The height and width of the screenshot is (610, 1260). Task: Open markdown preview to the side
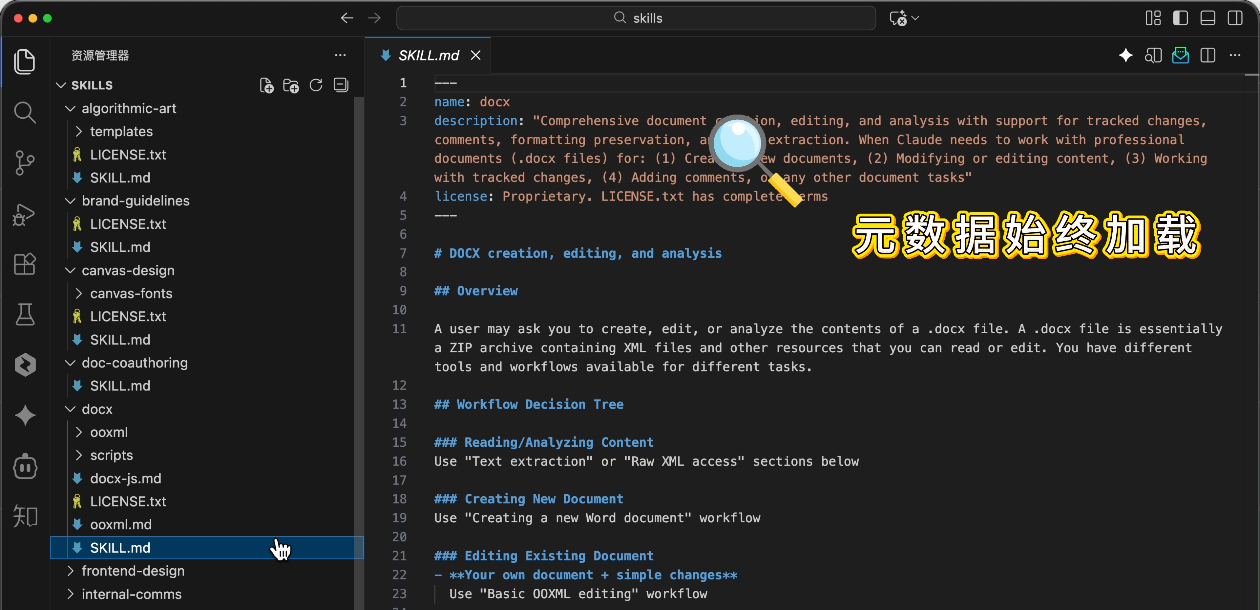[x=1153, y=56]
